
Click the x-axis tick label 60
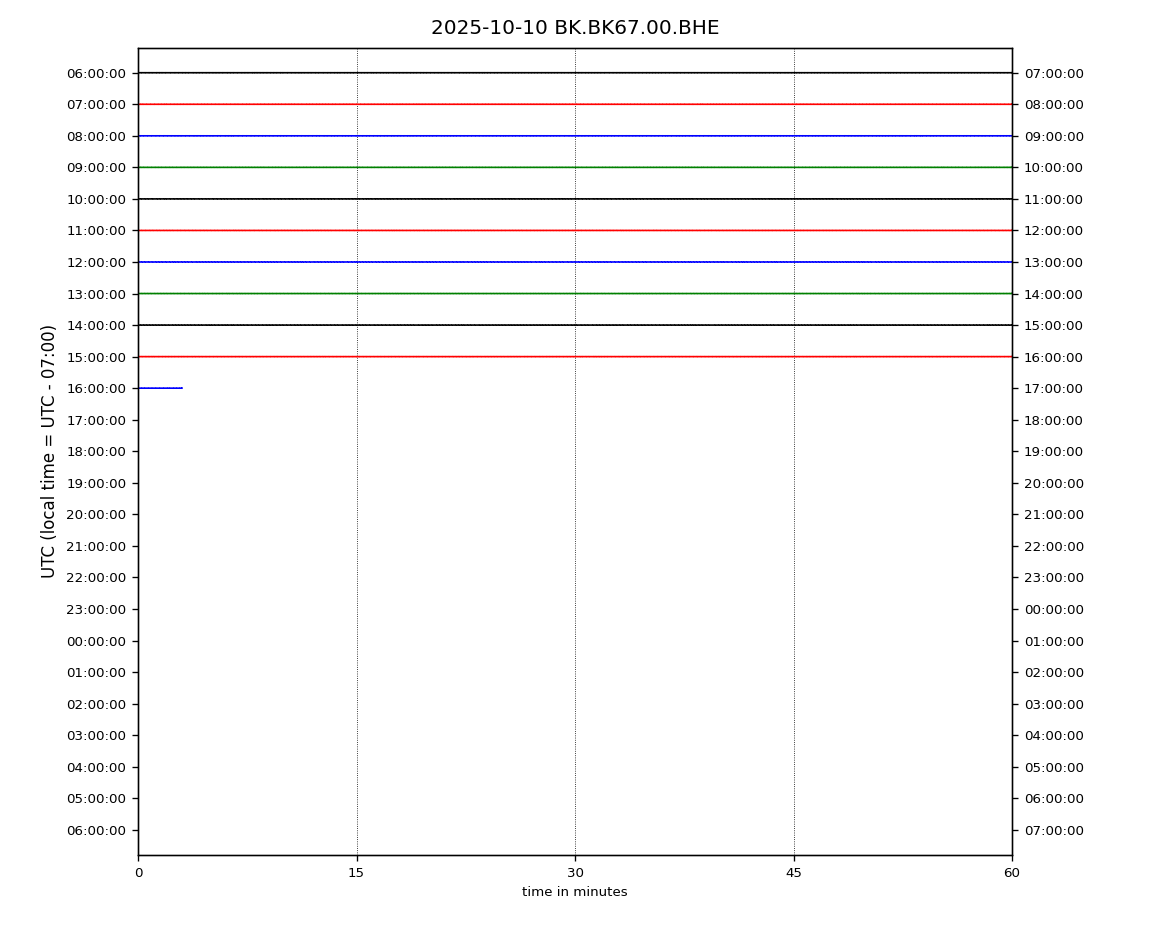[1012, 873]
